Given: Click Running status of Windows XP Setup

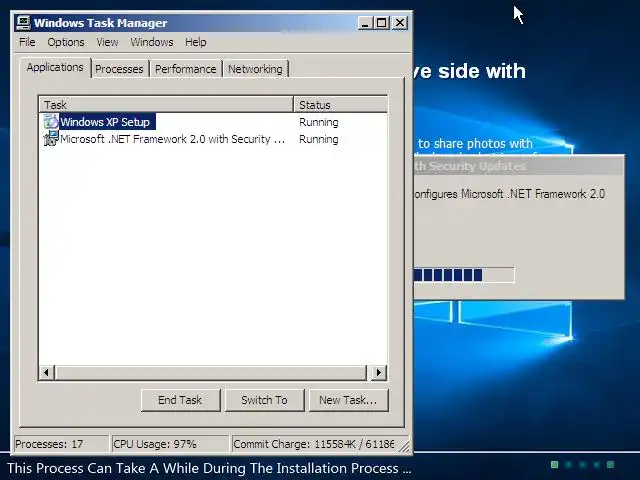Looking at the screenshot, I should pos(319,122).
